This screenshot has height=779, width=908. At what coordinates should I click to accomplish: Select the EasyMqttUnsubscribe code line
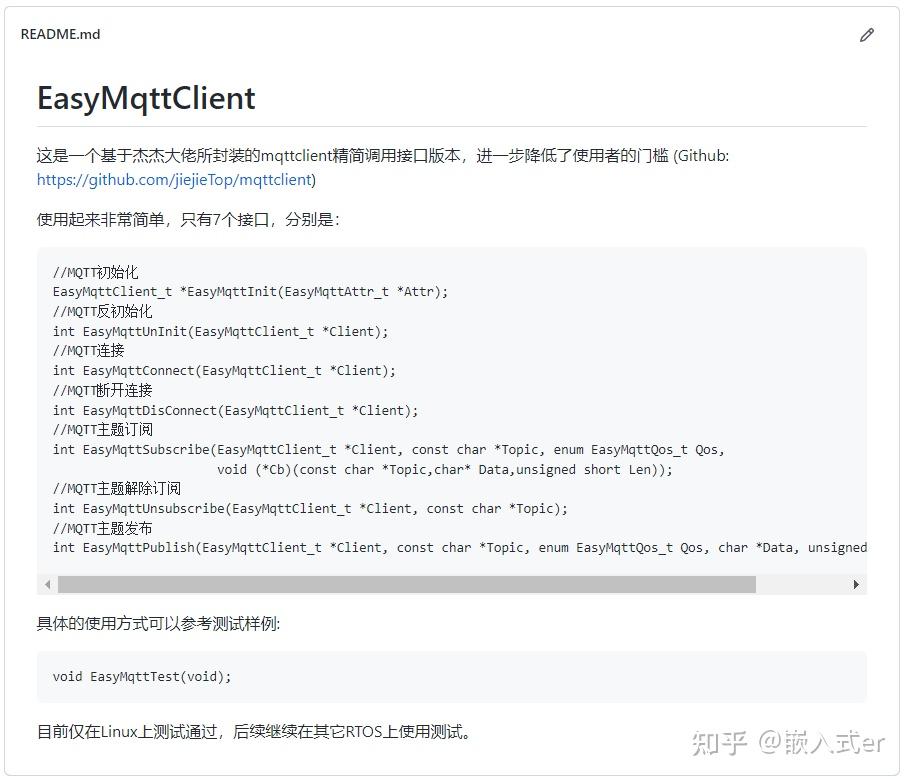(312, 508)
